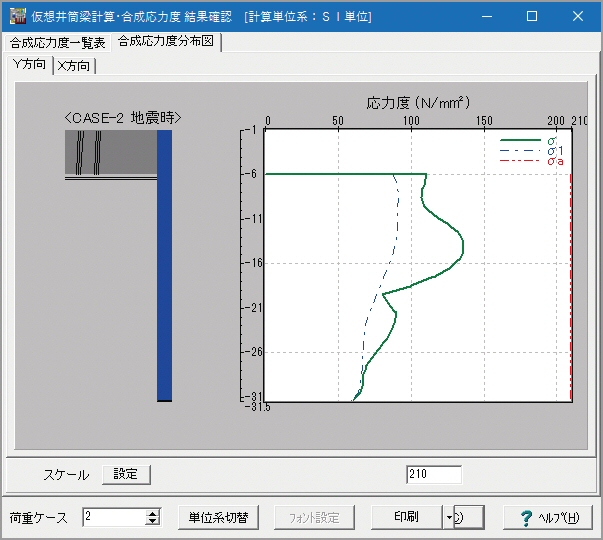Click the 荷重ケース number field
The image size is (603, 540).
click(114, 517)
